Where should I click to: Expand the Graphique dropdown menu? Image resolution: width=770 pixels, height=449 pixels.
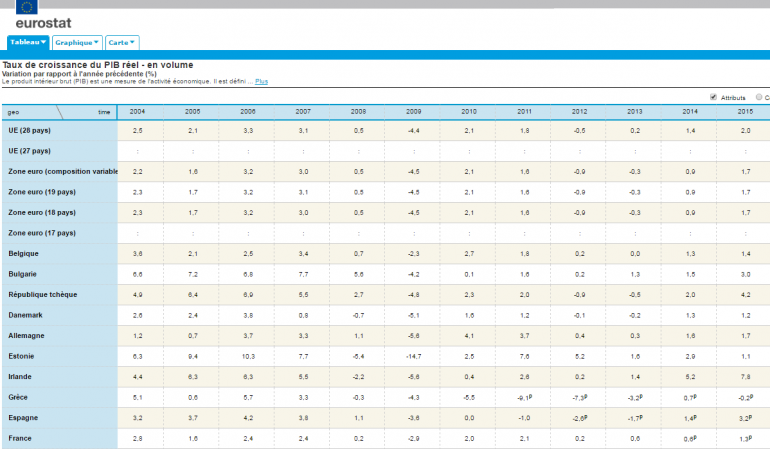(x=77, y=43)
